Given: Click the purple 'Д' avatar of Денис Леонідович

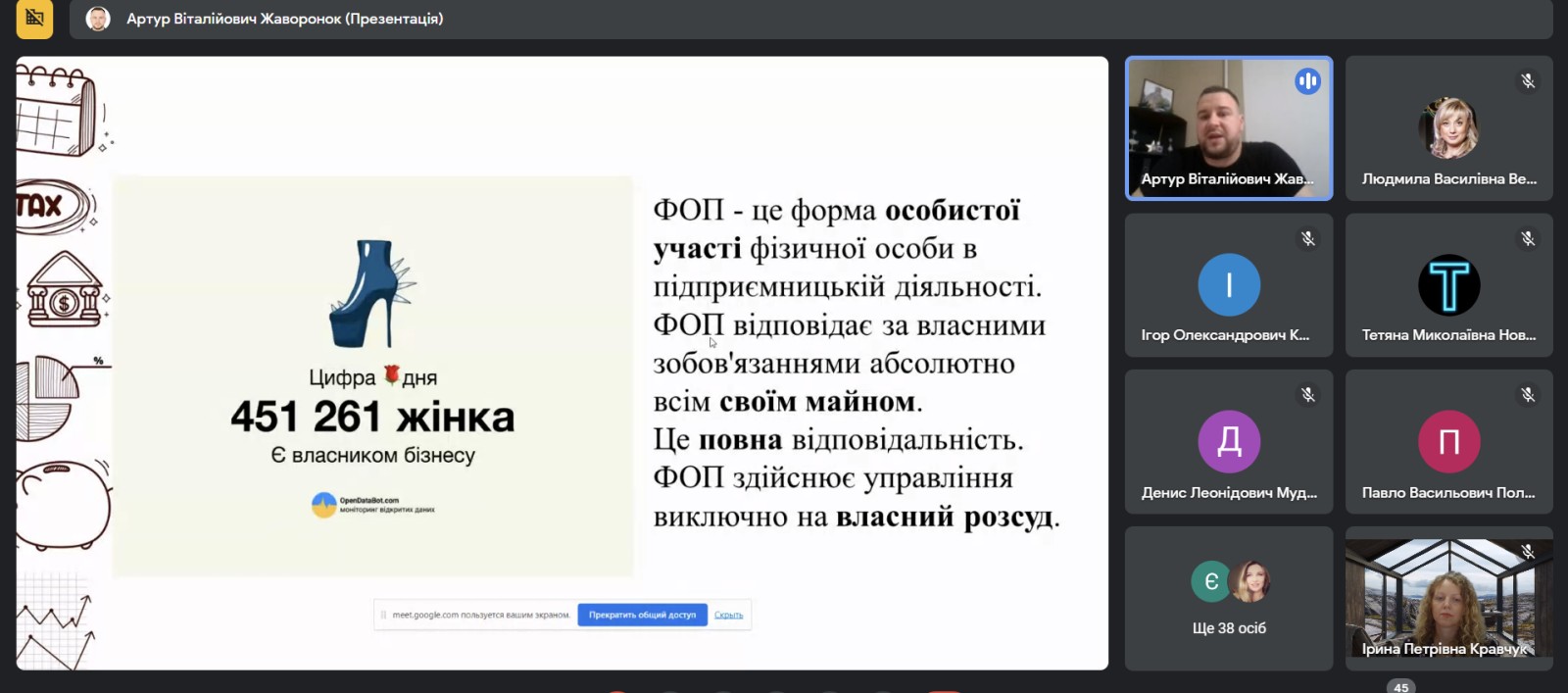Looking at the screenshot, I should pyautogui.click(x=1229, y=441).
